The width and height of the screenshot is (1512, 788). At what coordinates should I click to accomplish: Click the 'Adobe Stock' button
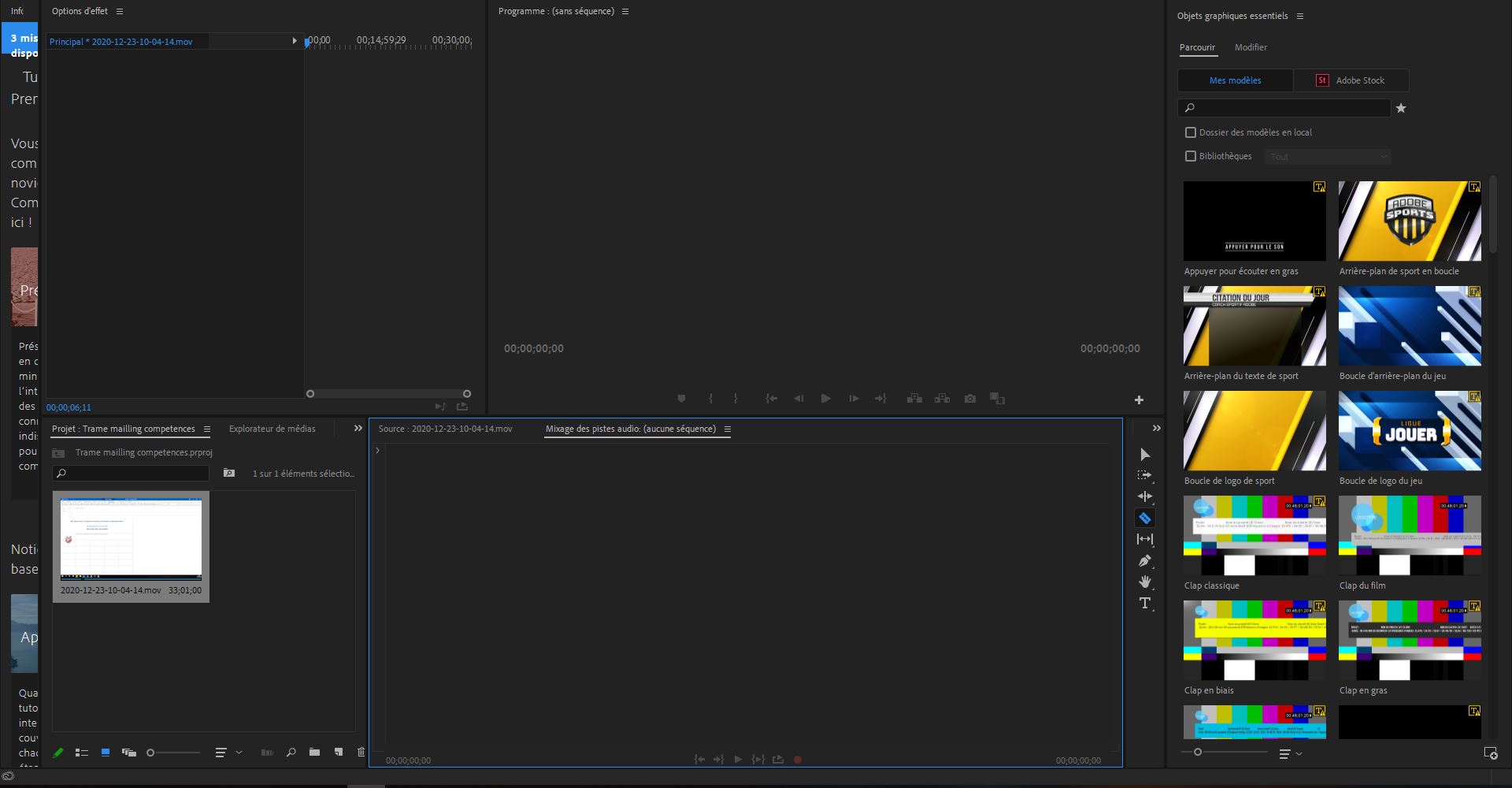point(1351,80)
